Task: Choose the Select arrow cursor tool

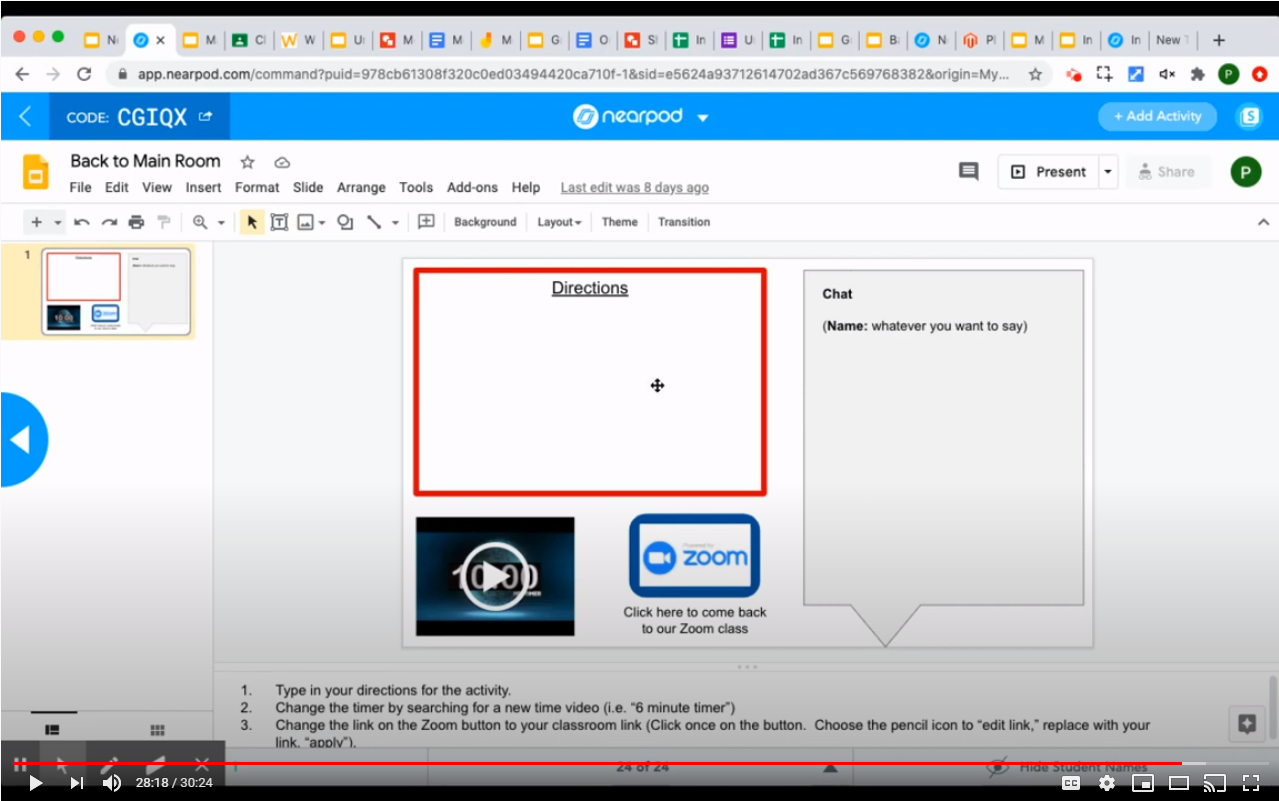Action: (252, 222)
